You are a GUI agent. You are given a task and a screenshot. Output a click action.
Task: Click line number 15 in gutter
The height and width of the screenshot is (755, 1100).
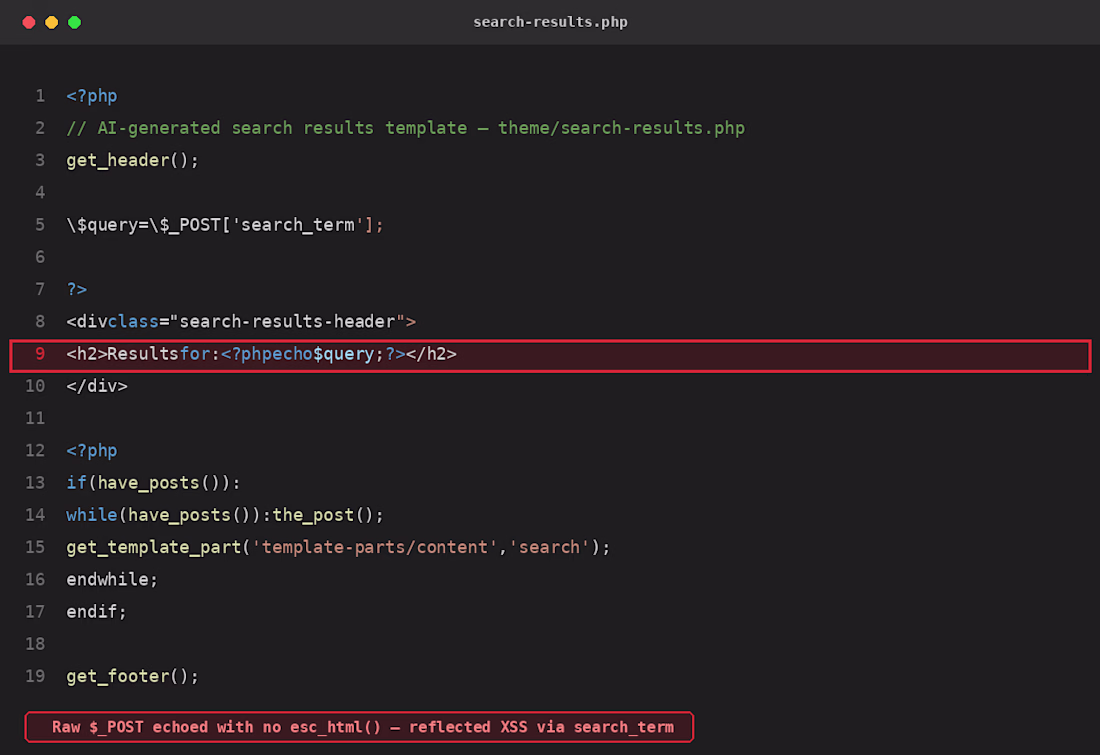point(35,548)
